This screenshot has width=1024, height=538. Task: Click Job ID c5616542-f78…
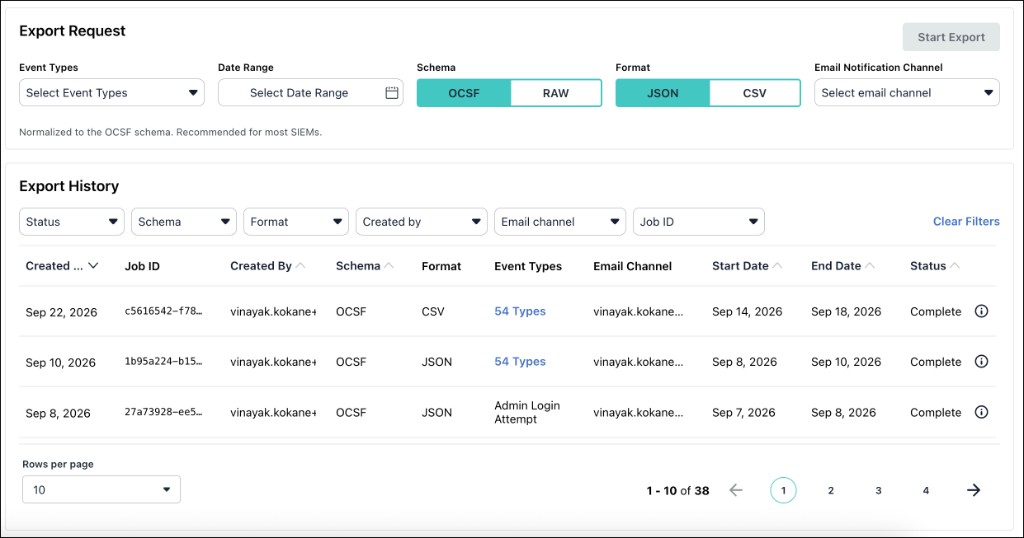(163, 311)
